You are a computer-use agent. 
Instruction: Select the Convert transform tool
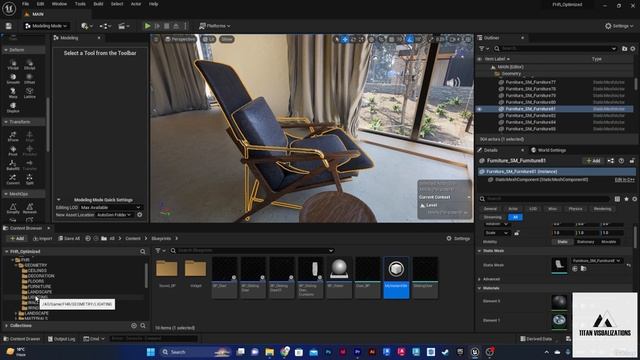[x=13, y=180]
